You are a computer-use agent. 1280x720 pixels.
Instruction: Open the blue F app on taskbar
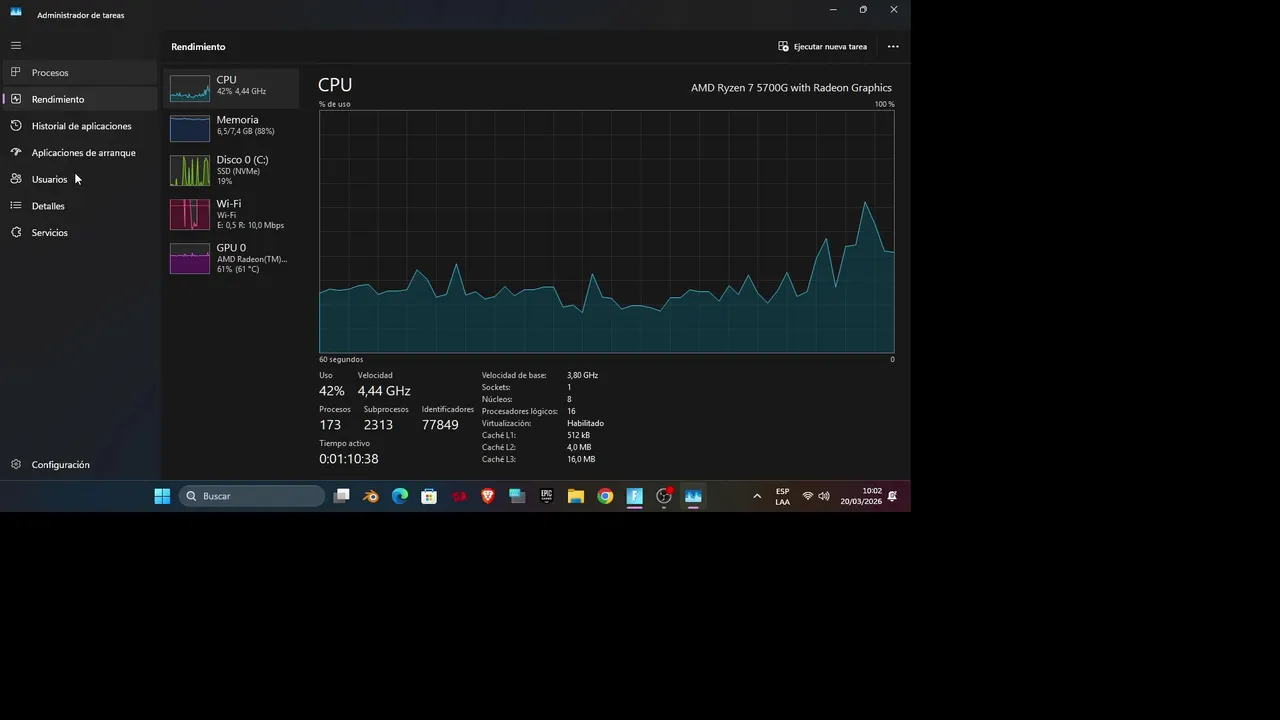(x=634, y=496)
